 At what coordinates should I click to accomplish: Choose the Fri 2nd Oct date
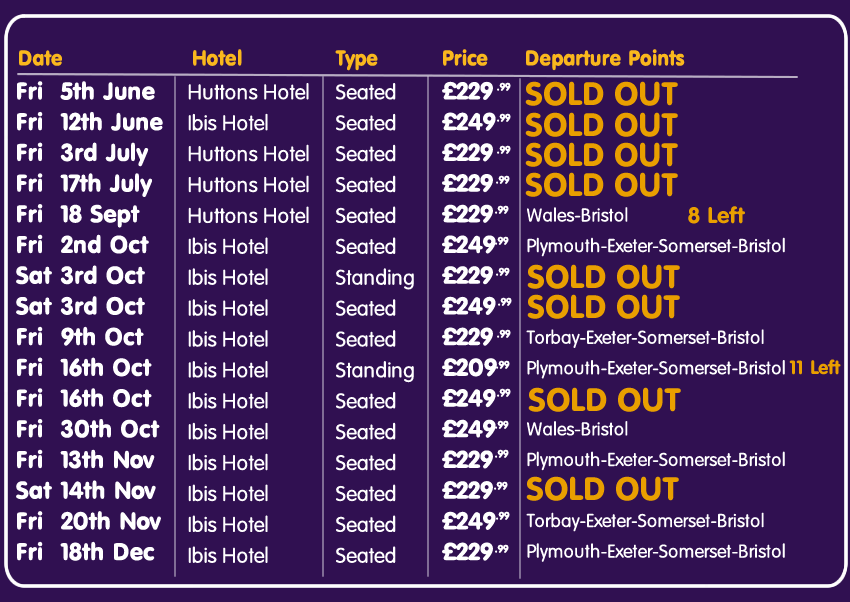click(82, 246)
